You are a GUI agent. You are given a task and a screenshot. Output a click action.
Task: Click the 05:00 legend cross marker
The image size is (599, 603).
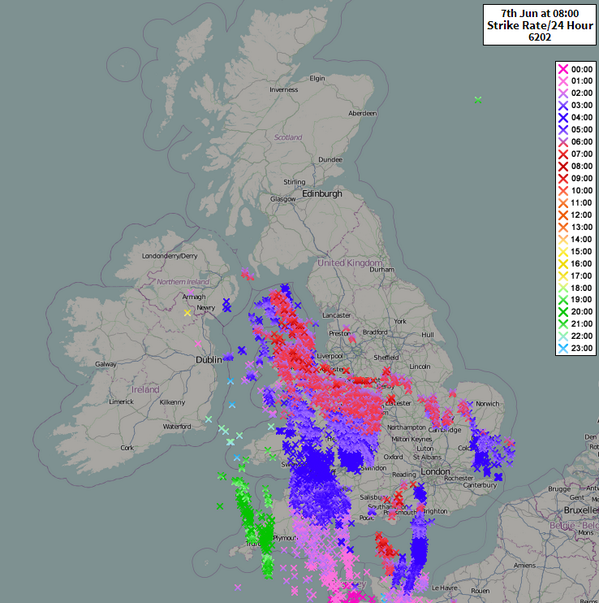pyautogui.click(x=563, y=130)
